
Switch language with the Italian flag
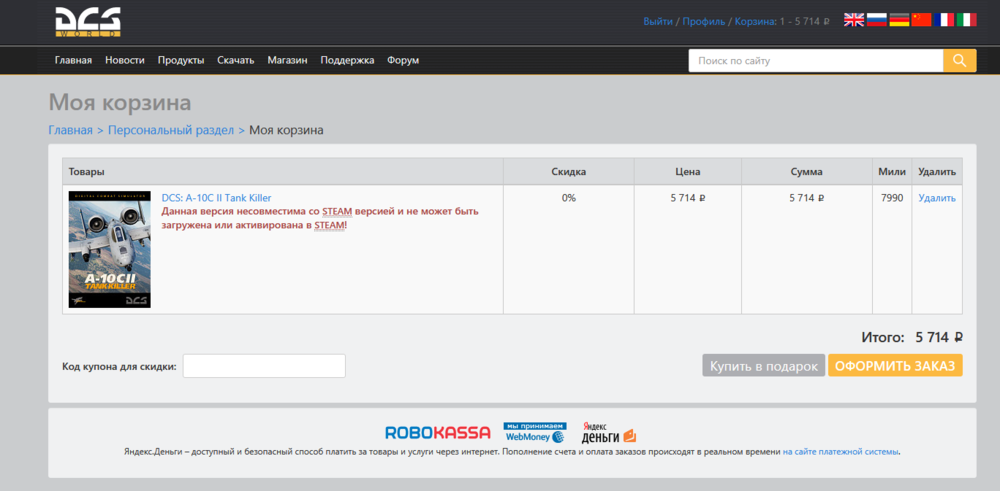pos(966,20)
